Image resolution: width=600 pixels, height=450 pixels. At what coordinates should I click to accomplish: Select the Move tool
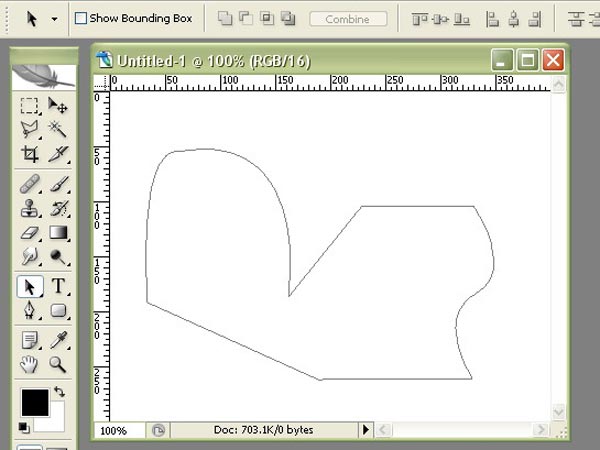click(58, 106)
